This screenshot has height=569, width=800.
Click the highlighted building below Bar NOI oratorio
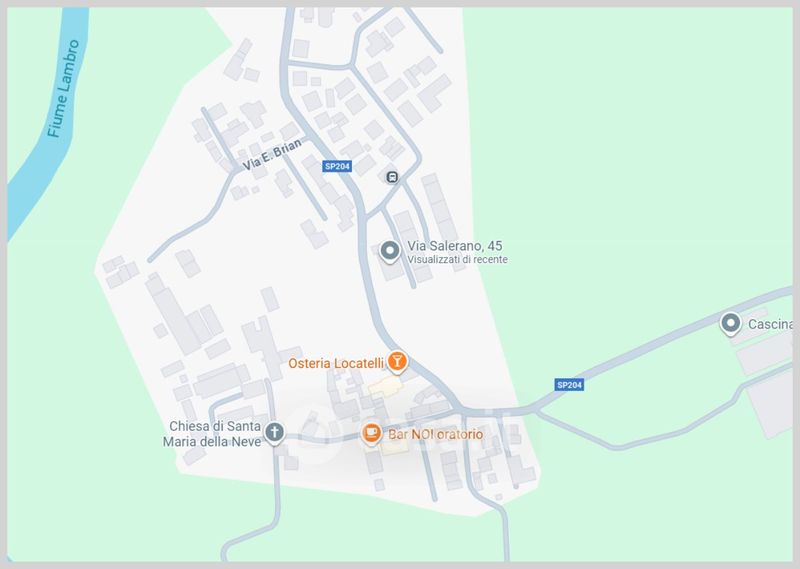tap(396, 447)
